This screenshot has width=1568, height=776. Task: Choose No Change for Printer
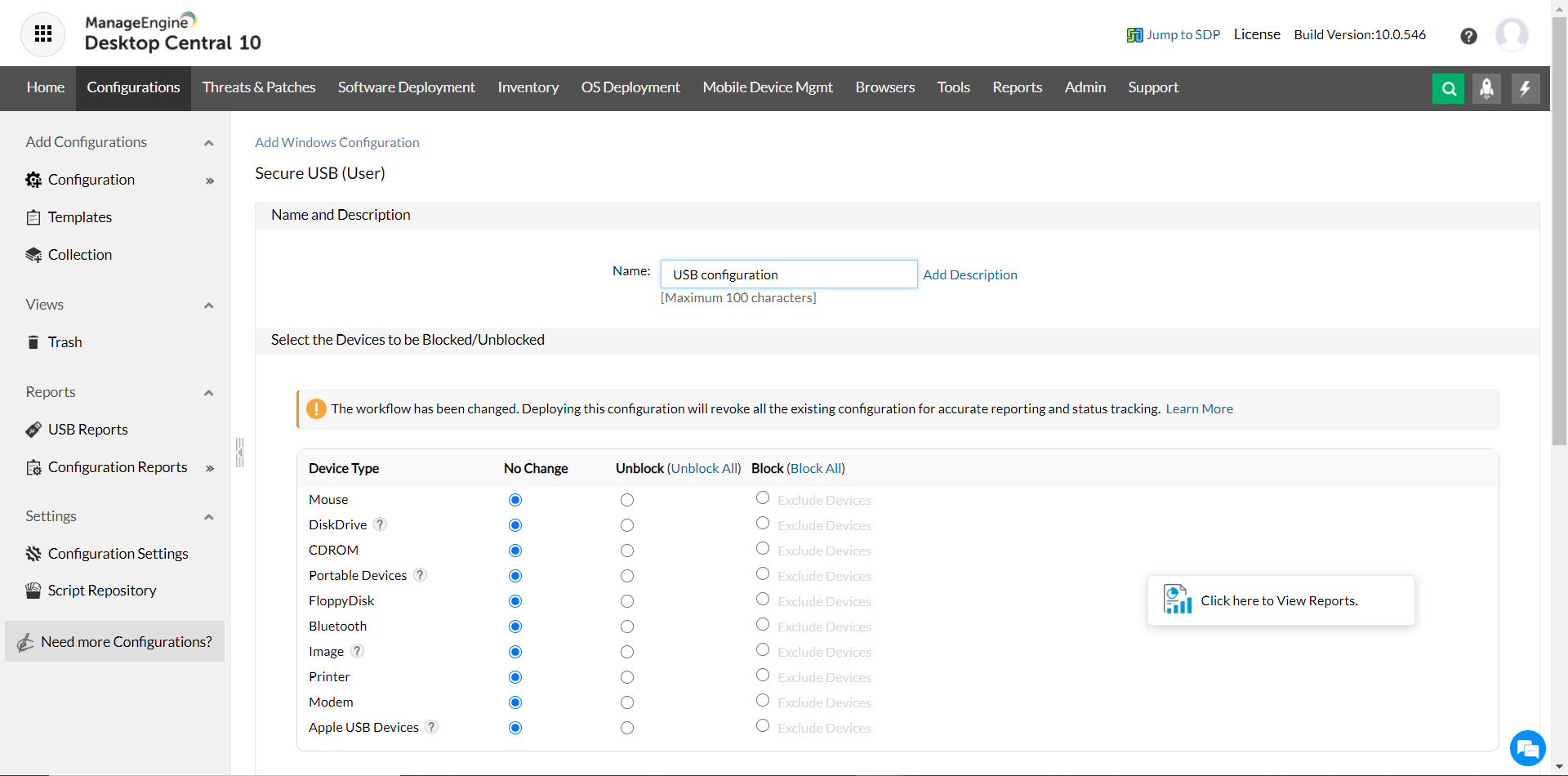(x=514, y=676)
